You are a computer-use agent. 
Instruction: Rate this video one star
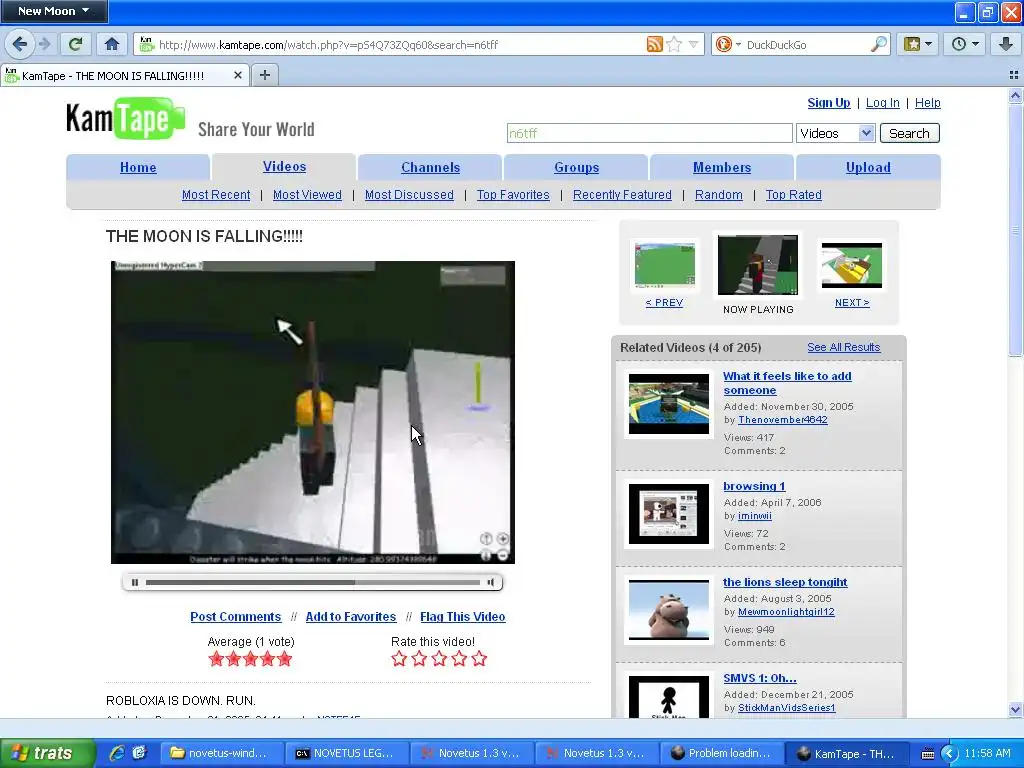coord(399,658)
